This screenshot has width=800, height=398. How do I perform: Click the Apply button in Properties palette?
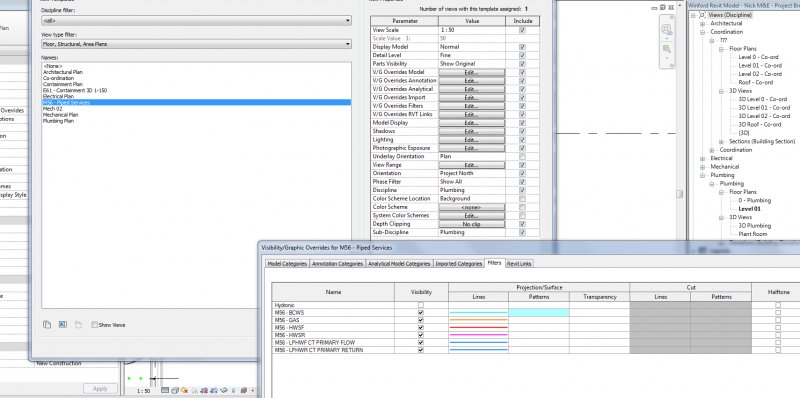pos(100,389)
